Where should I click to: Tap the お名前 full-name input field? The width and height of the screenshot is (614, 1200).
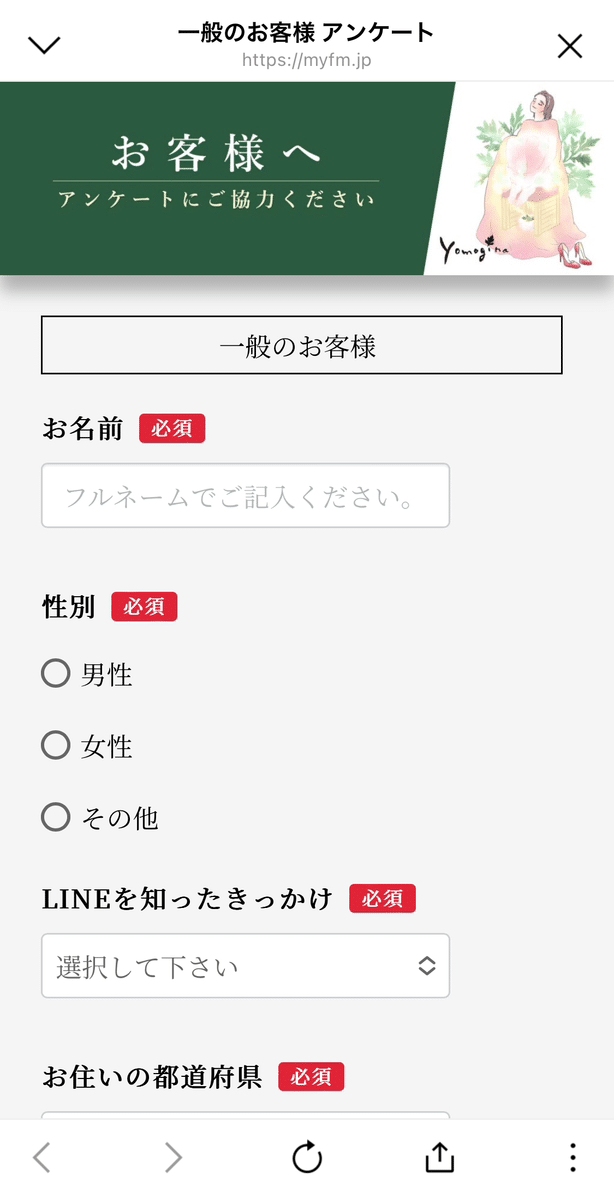[x=245, y=495]
